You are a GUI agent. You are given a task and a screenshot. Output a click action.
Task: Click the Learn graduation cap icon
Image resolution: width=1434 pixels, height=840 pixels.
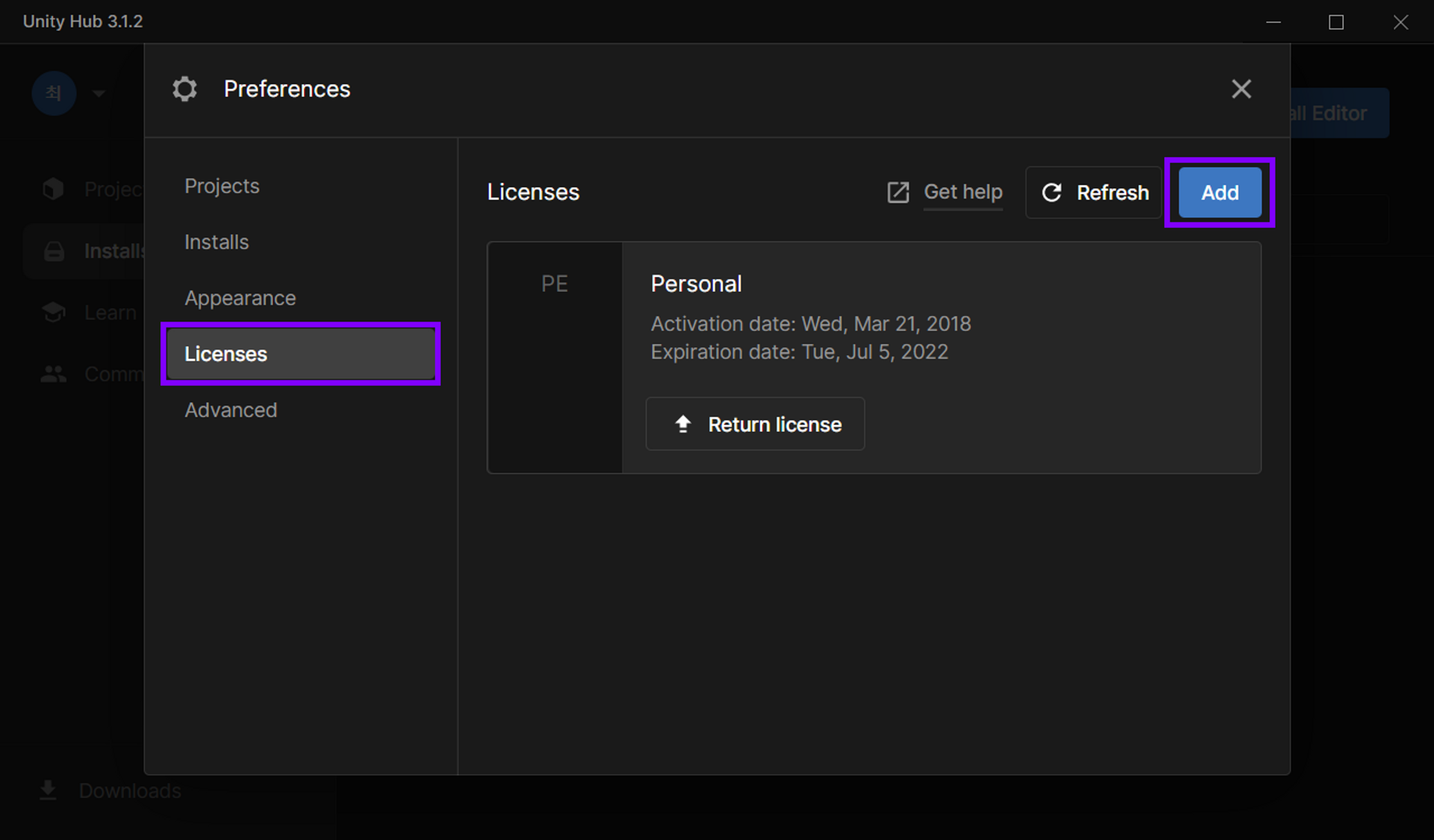click(x=54, y=312)
